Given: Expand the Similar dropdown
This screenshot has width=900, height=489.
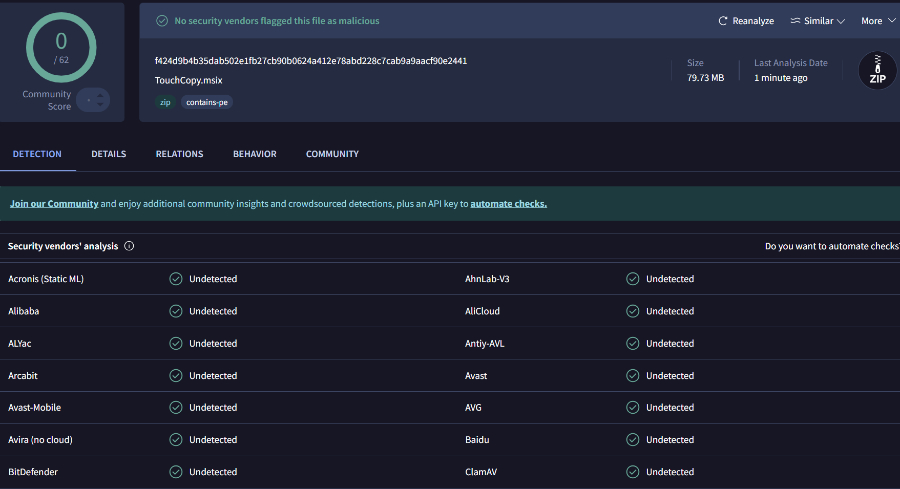Looking at the screenshot, I should coord(817,21).
